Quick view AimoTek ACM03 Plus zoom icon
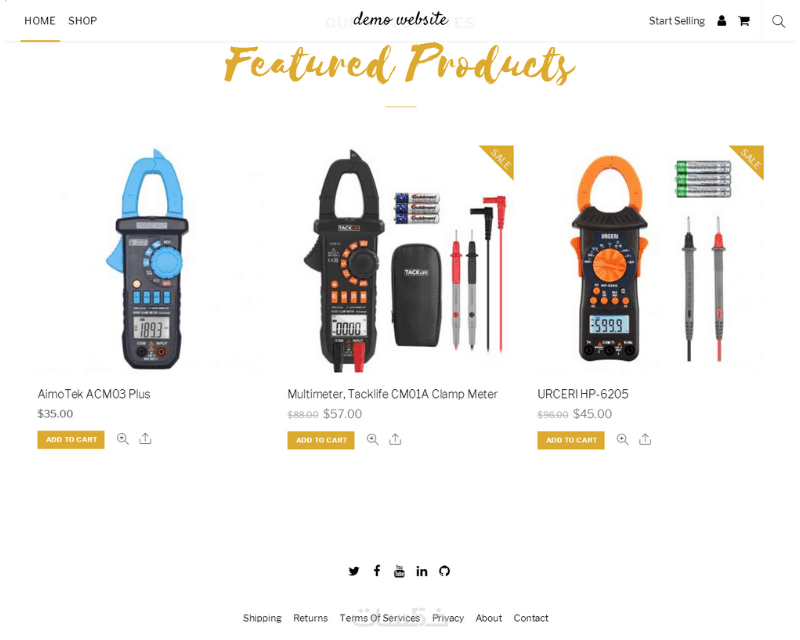Viewport: 800px width, 640px height. coord(122,439)
